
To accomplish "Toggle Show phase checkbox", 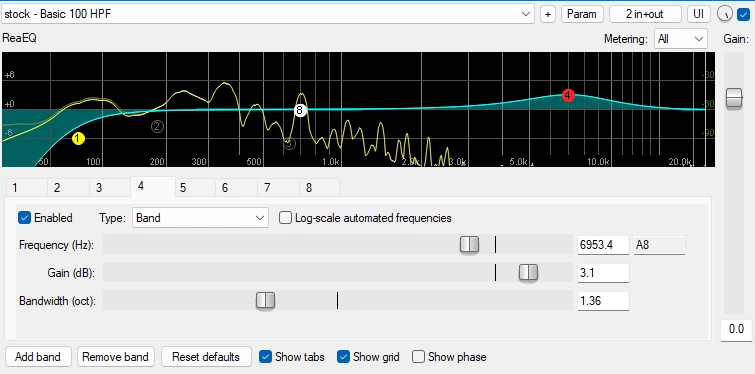I will point(418,357).
